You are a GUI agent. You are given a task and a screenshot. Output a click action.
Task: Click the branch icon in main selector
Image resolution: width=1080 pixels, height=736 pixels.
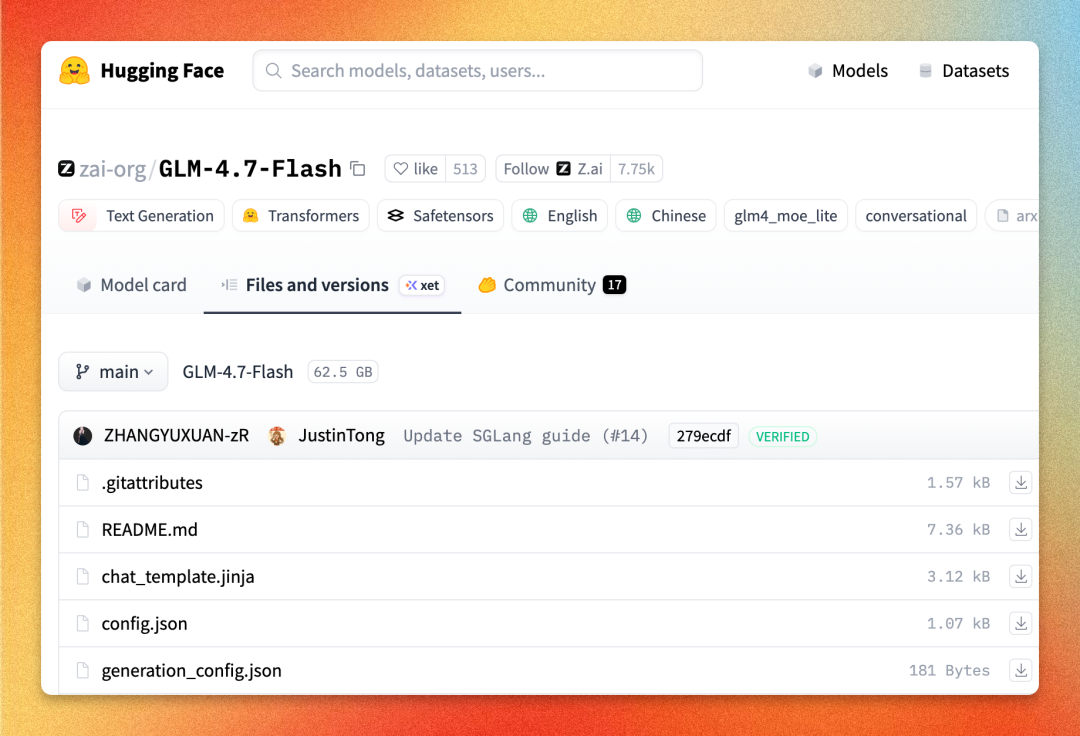click(x=82, y=372)
